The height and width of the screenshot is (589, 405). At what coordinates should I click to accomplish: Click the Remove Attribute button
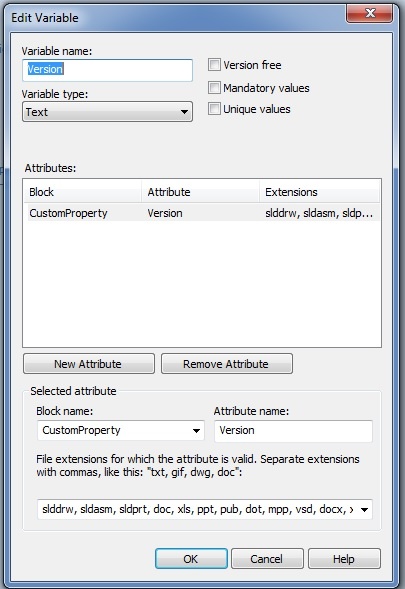click(227, 364)
